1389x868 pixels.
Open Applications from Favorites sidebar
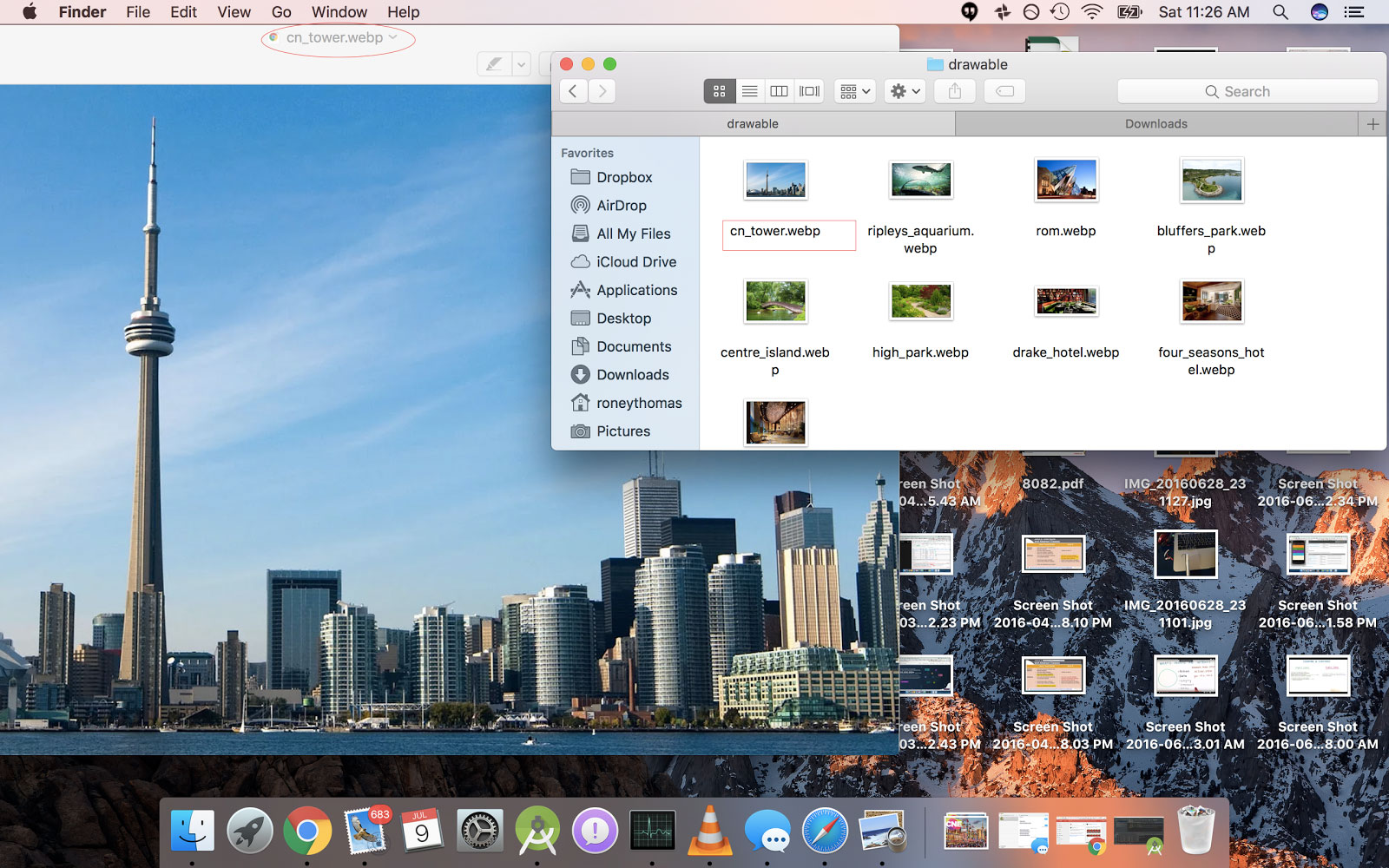(x=636, y=290)
